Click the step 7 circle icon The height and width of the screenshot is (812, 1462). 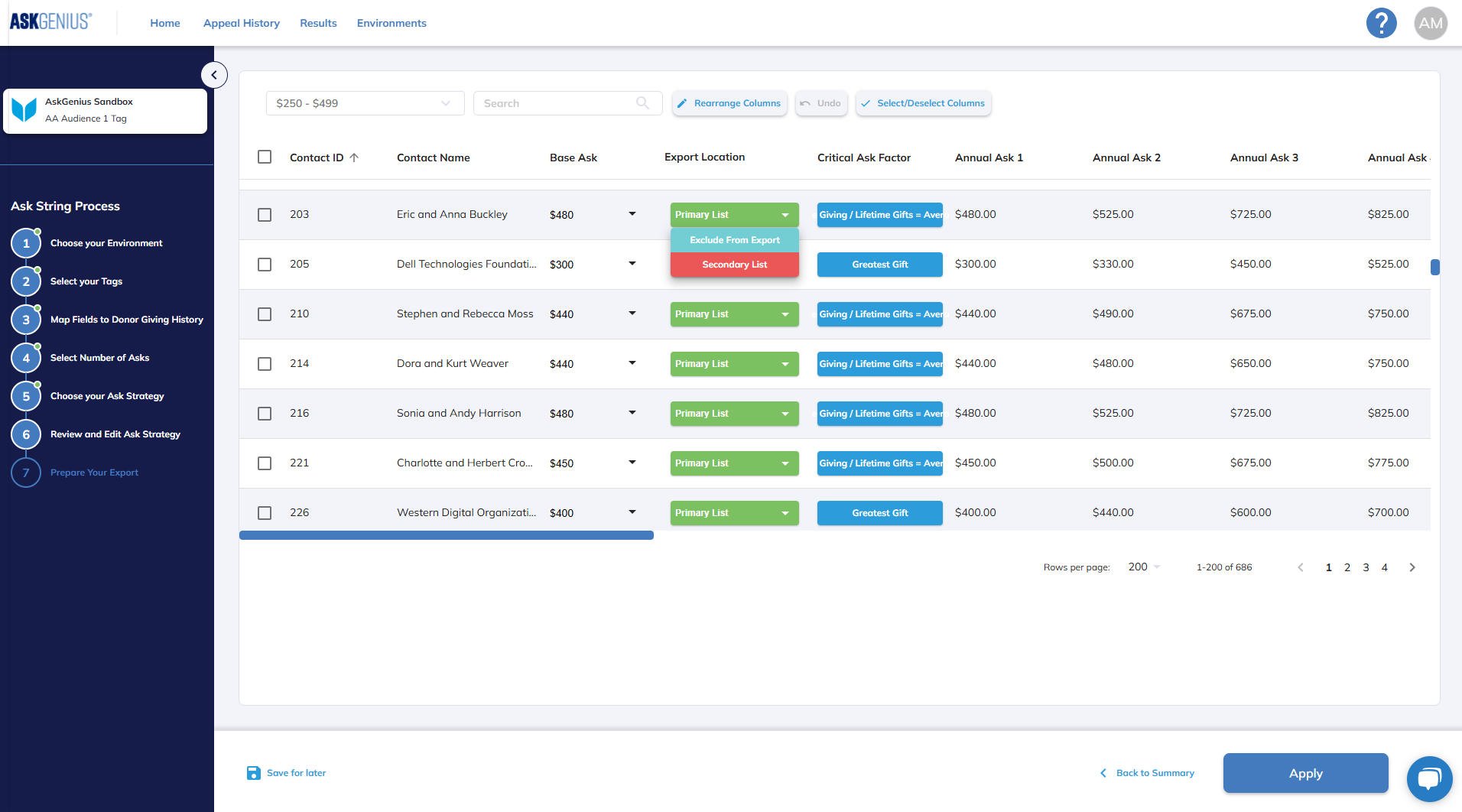click(x=26, y=473)
